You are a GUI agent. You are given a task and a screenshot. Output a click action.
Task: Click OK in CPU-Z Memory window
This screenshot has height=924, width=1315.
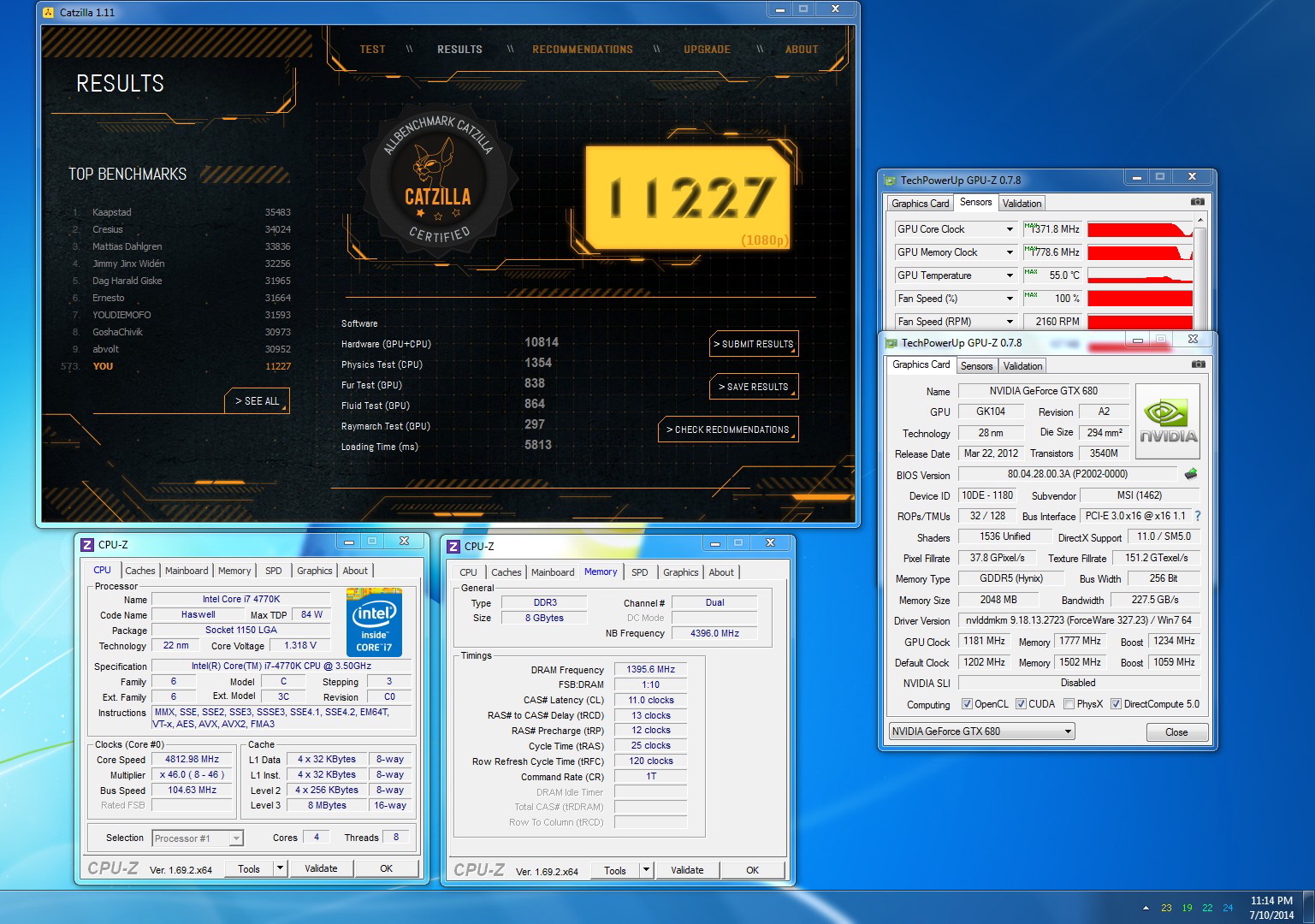click(x=752, y=870)
